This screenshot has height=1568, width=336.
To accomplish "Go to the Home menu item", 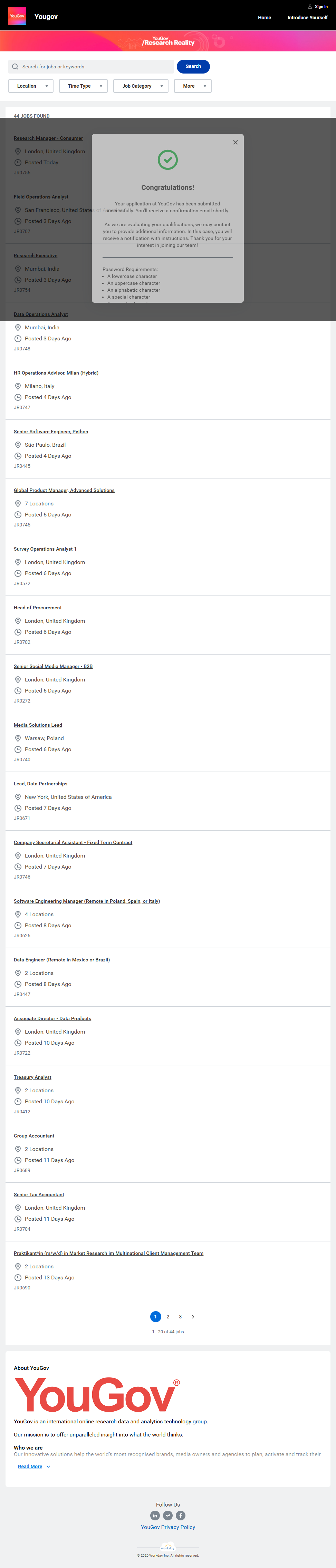I will point(264,18).
